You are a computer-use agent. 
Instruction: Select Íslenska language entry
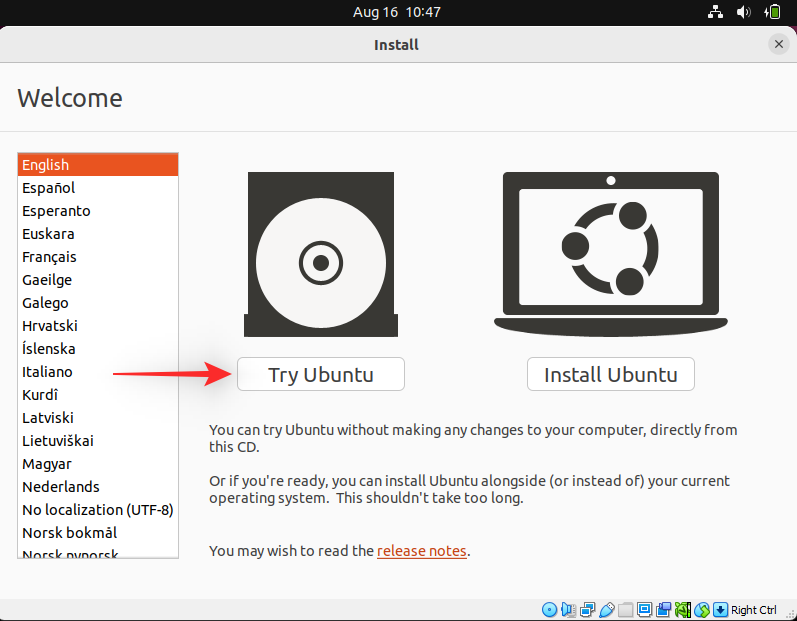click(98, 349)
